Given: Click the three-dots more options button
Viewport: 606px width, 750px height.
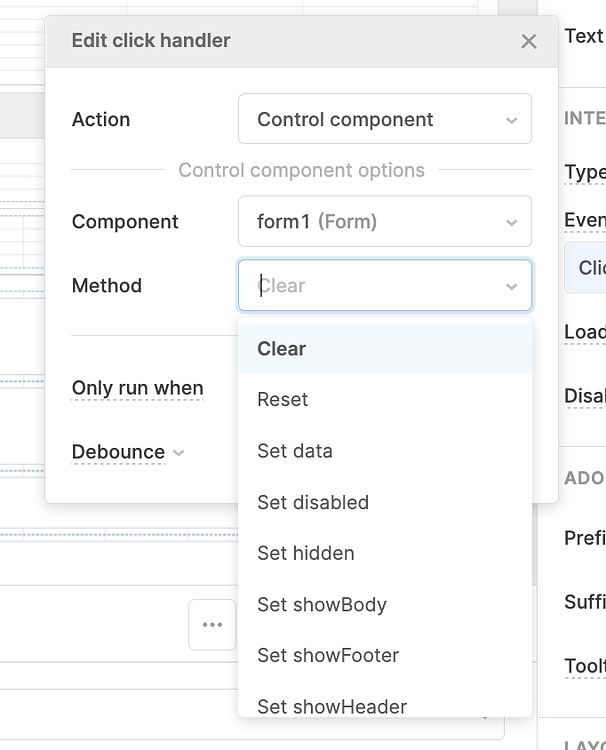Looking at the screenshot, I should tap(212, 625).
